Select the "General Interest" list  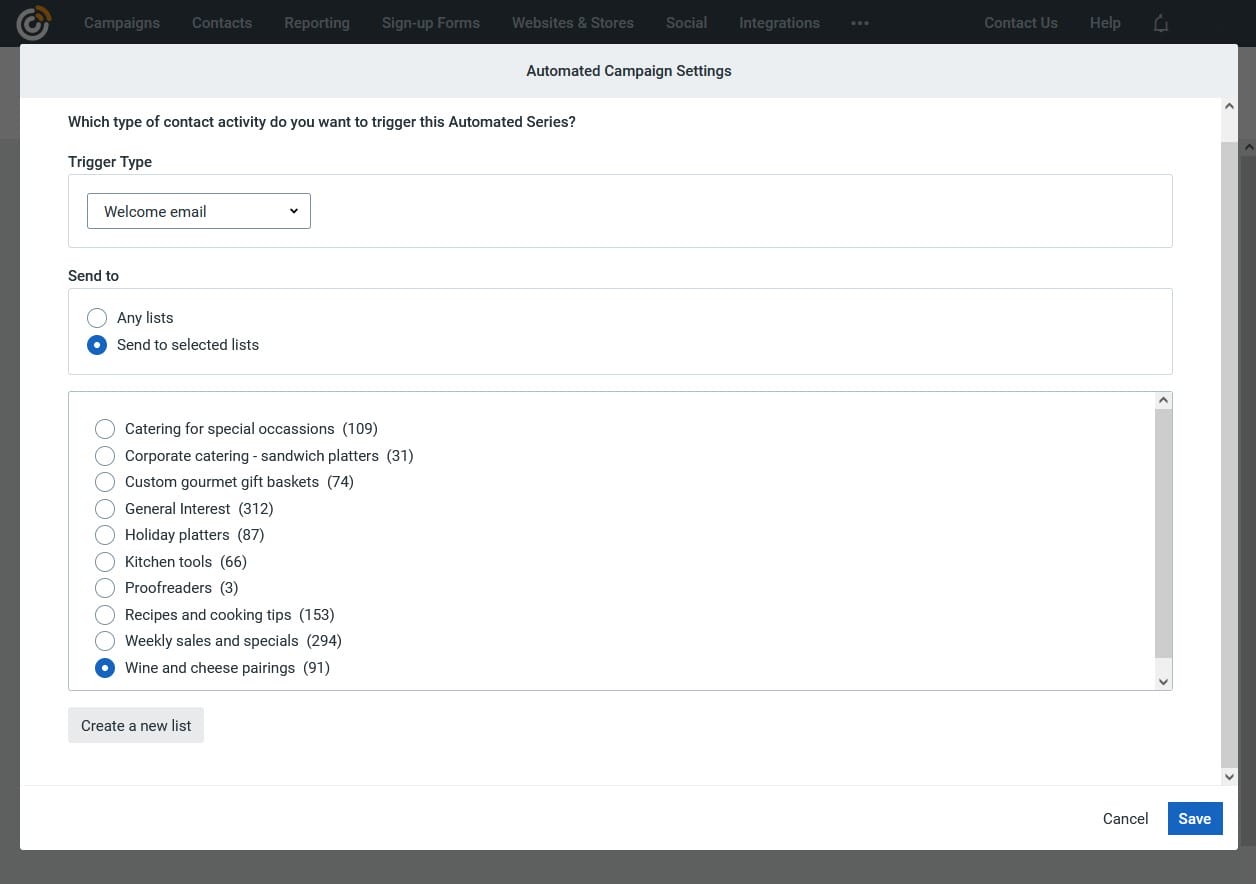click(x=105, y=508)
